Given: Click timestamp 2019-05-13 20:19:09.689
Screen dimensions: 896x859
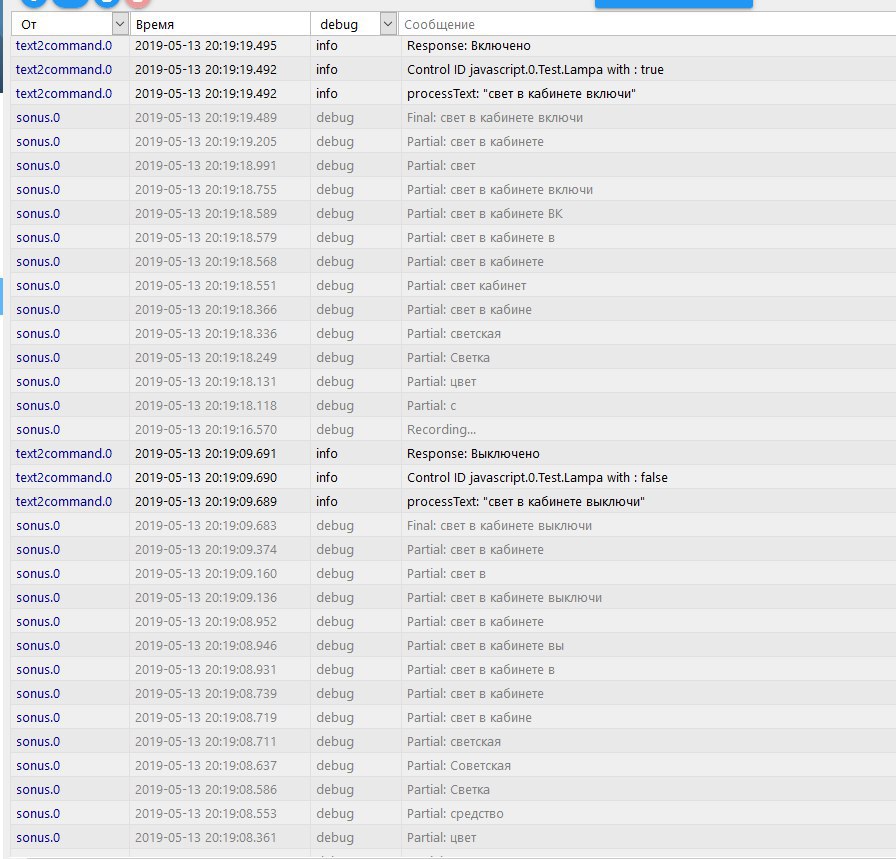Looking at the screenshot, I should (x=206, y=502).
